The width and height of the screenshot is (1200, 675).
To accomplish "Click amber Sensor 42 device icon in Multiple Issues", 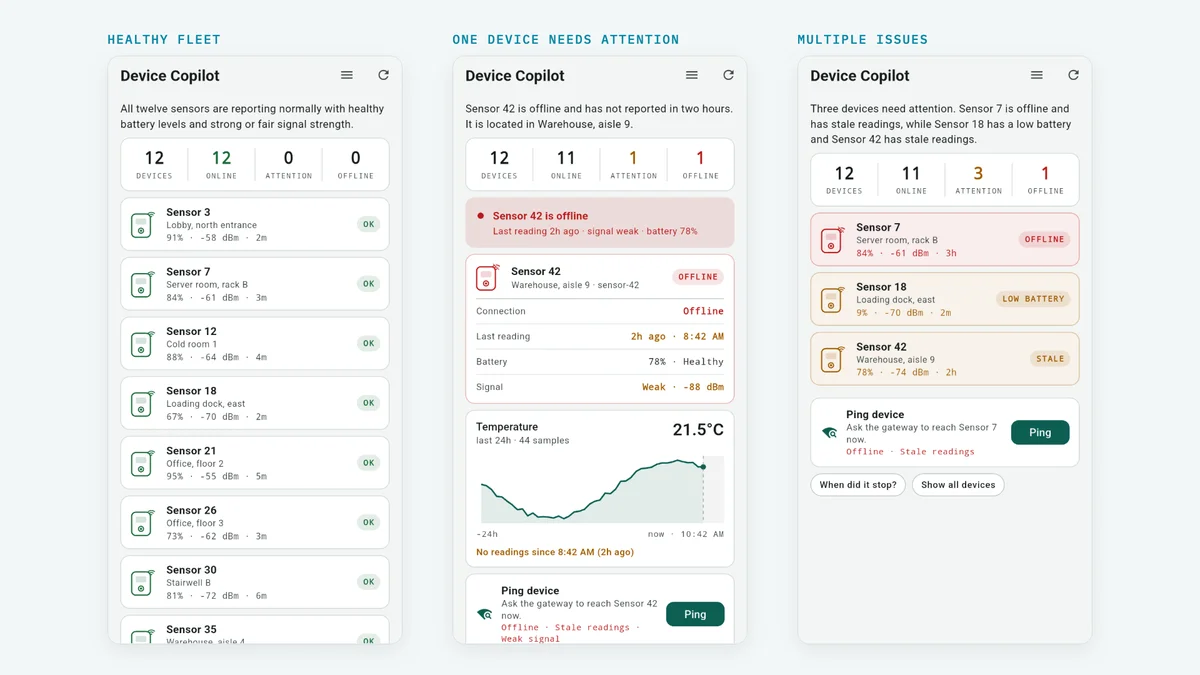I will tap(832, 359).
